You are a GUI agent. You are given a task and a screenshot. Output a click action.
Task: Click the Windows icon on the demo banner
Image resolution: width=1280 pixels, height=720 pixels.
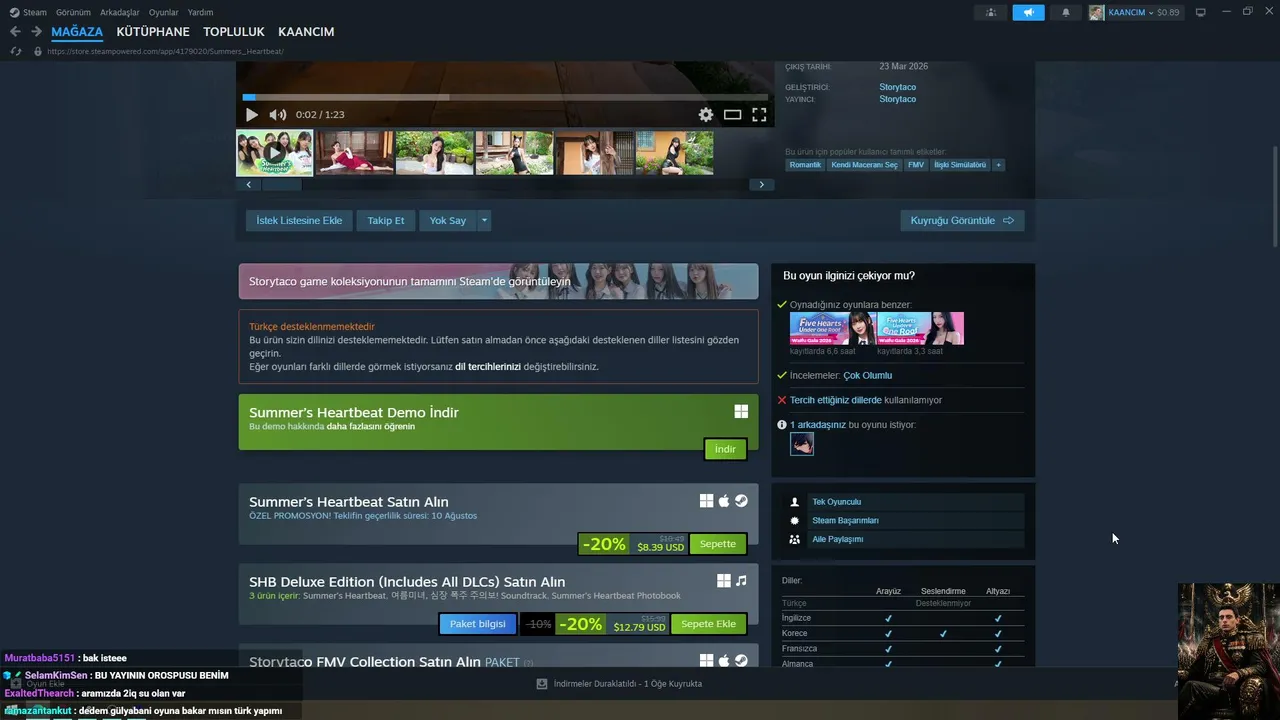coord(741,412)
